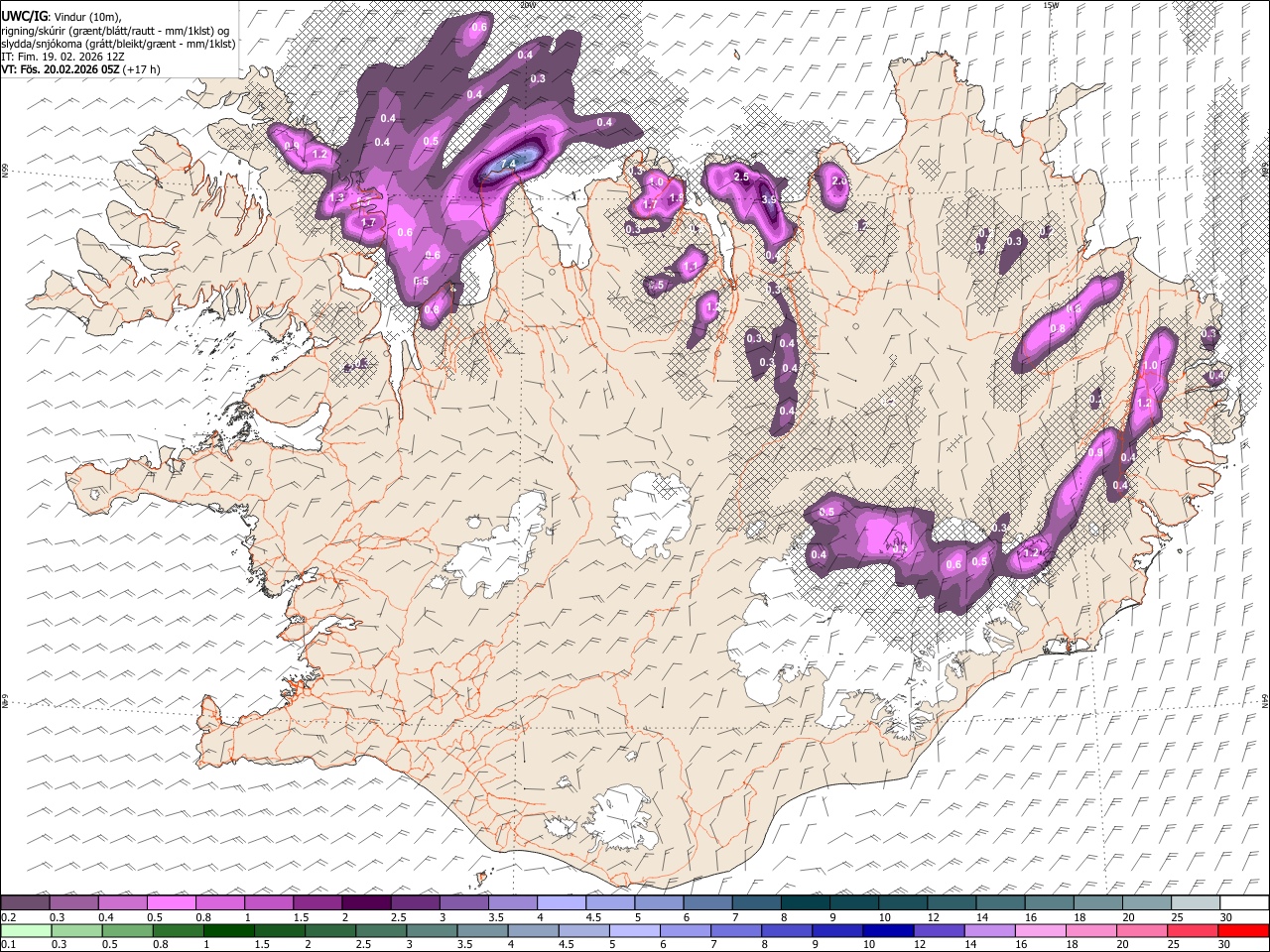1270x952 pixels.
Task: Select the deep blue 10 rain scale swatch
Action: [888, 931]
